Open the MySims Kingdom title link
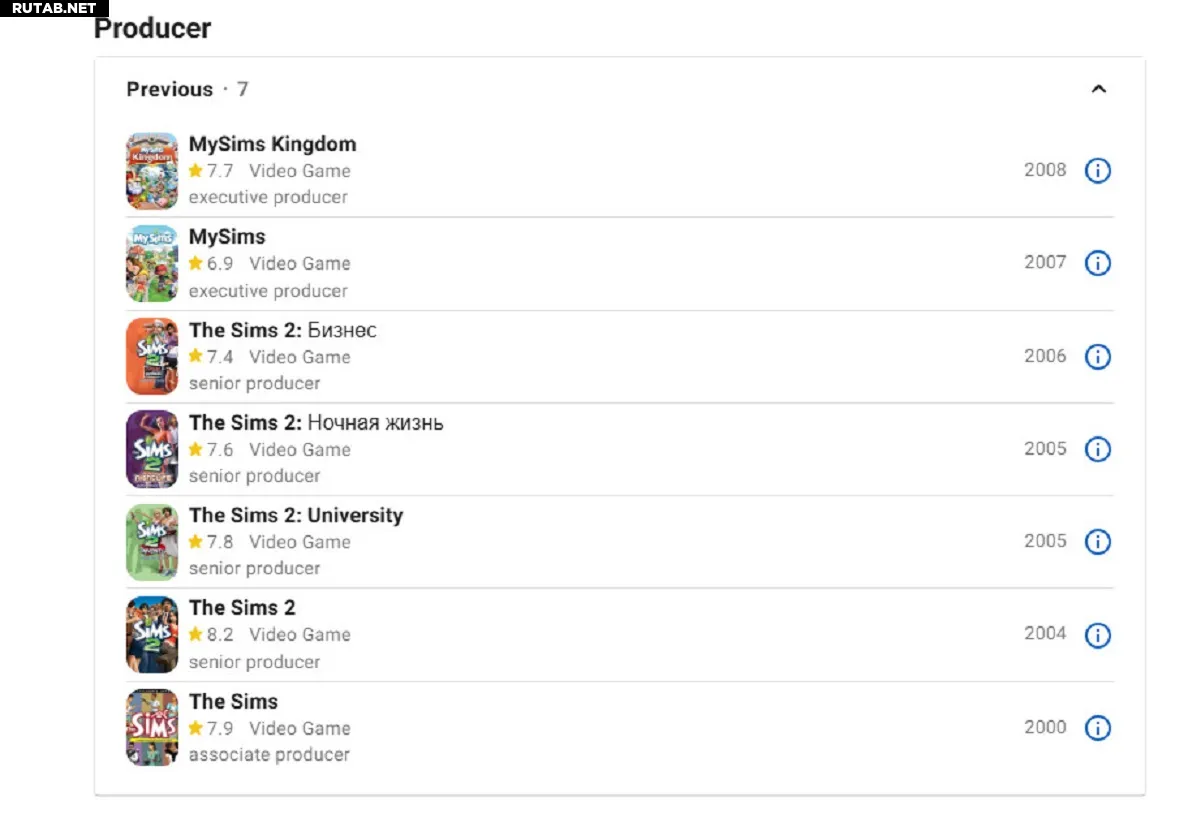This screenshot has height=814, width=1201. coord(272,144)
